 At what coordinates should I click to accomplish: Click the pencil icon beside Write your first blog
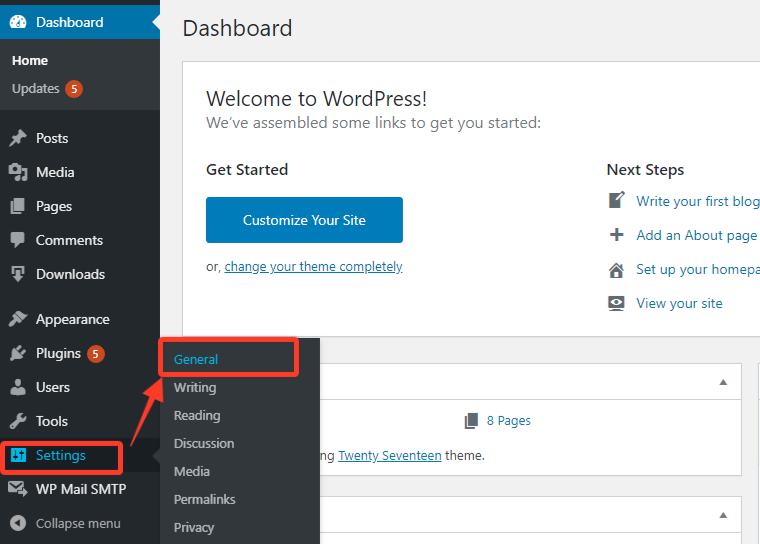coord(617,200)
